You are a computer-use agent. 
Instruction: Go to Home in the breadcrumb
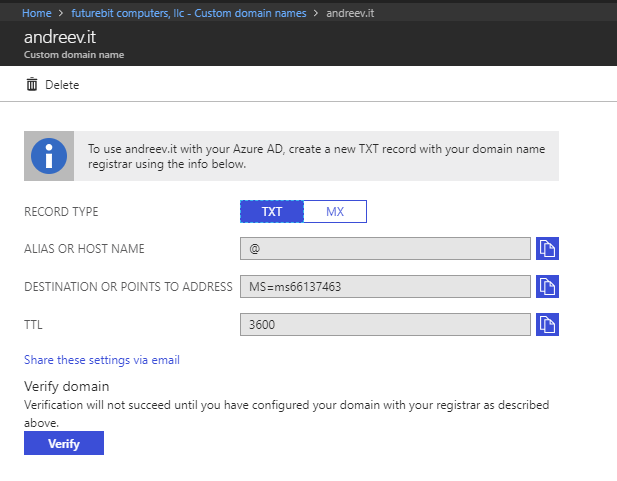pos(37,13)
